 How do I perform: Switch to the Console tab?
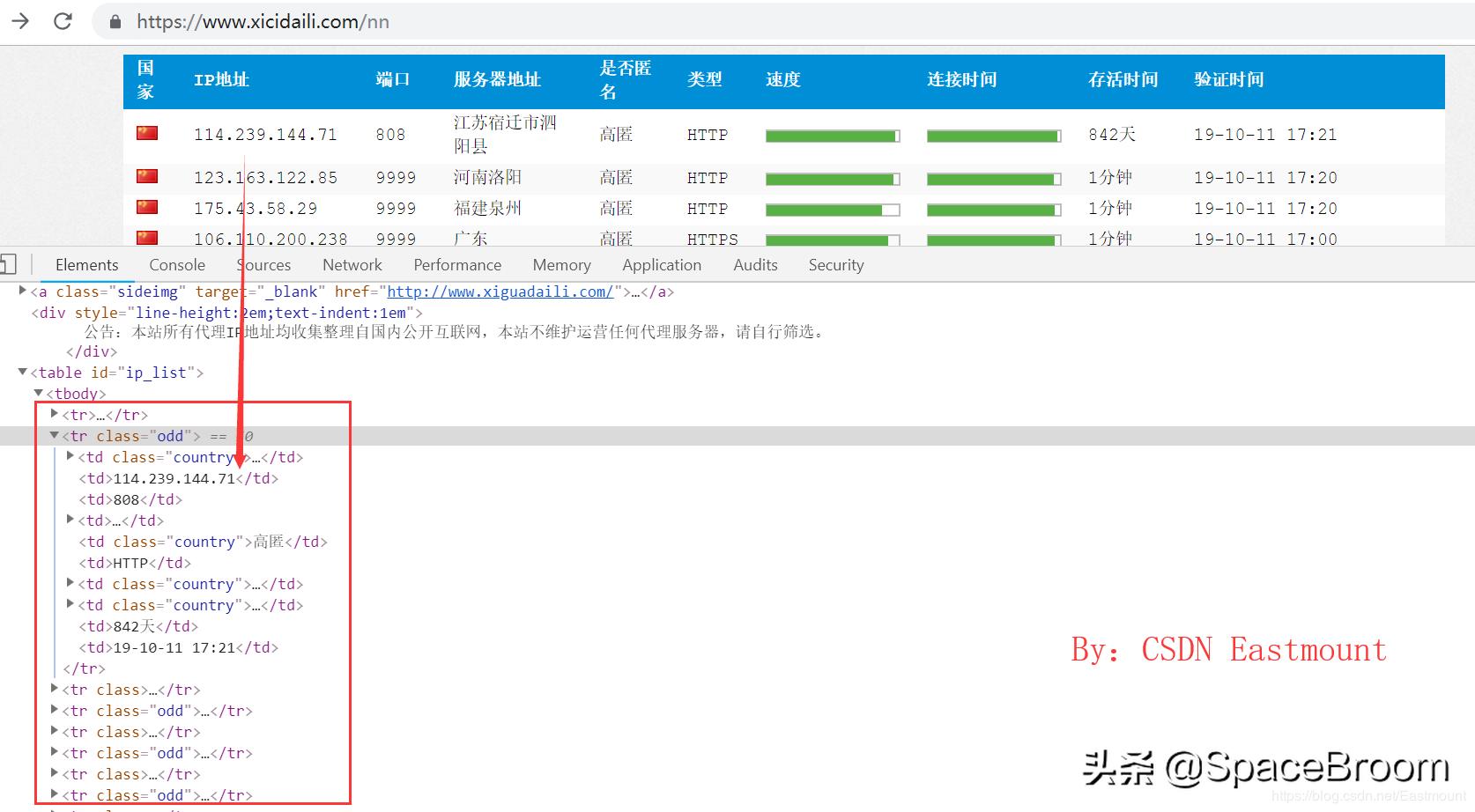176,264
